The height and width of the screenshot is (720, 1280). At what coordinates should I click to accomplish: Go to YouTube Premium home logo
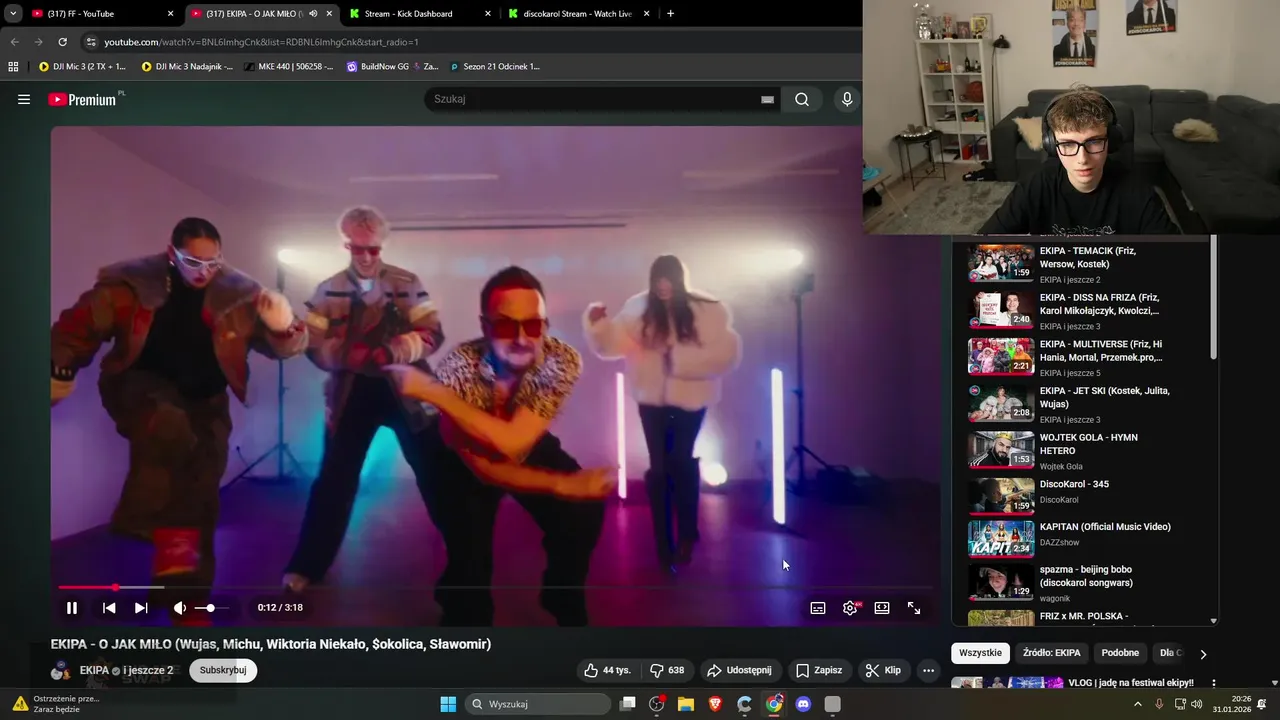pyautogui.click(x=83, y=99)
